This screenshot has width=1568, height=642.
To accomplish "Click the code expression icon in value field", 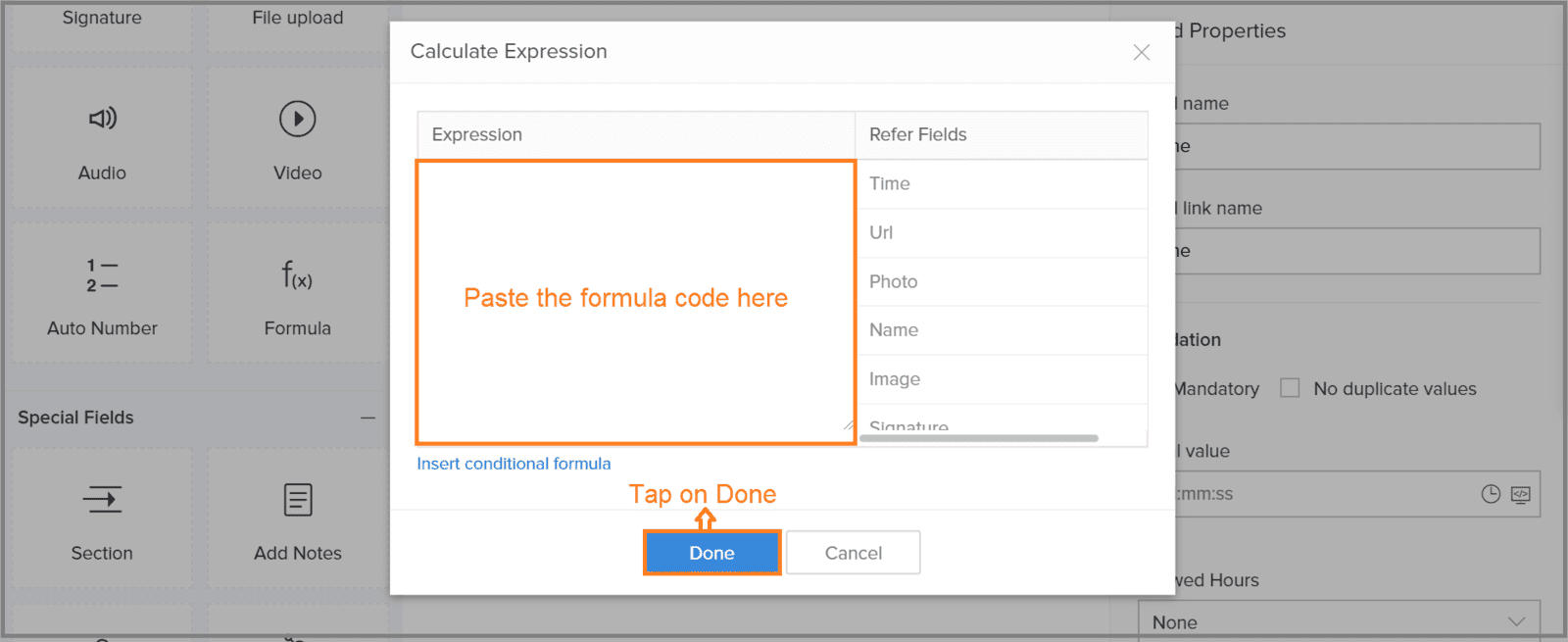I will [1521, 494].
